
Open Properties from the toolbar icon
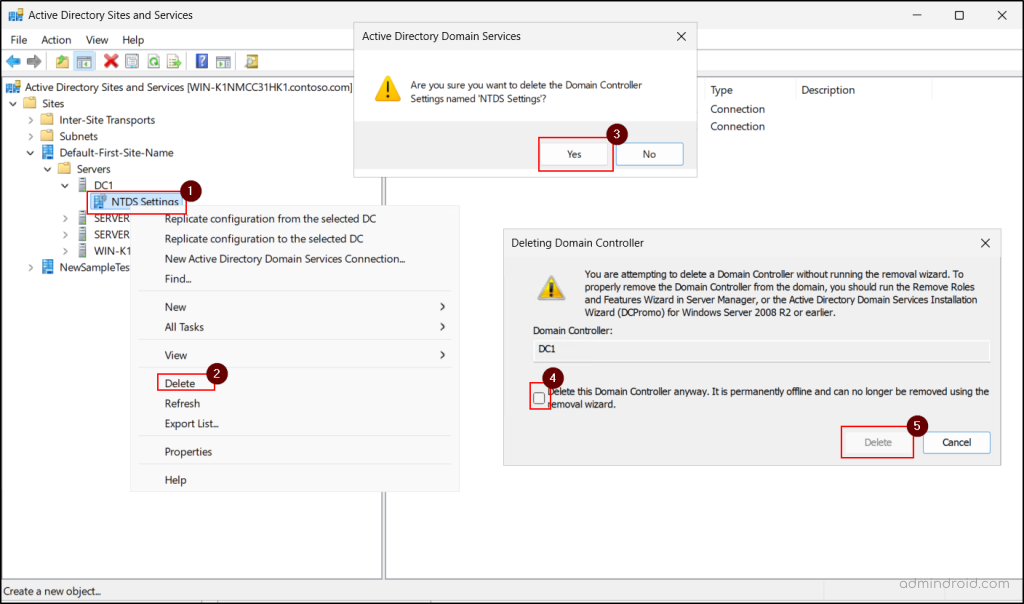coord(133,61)
